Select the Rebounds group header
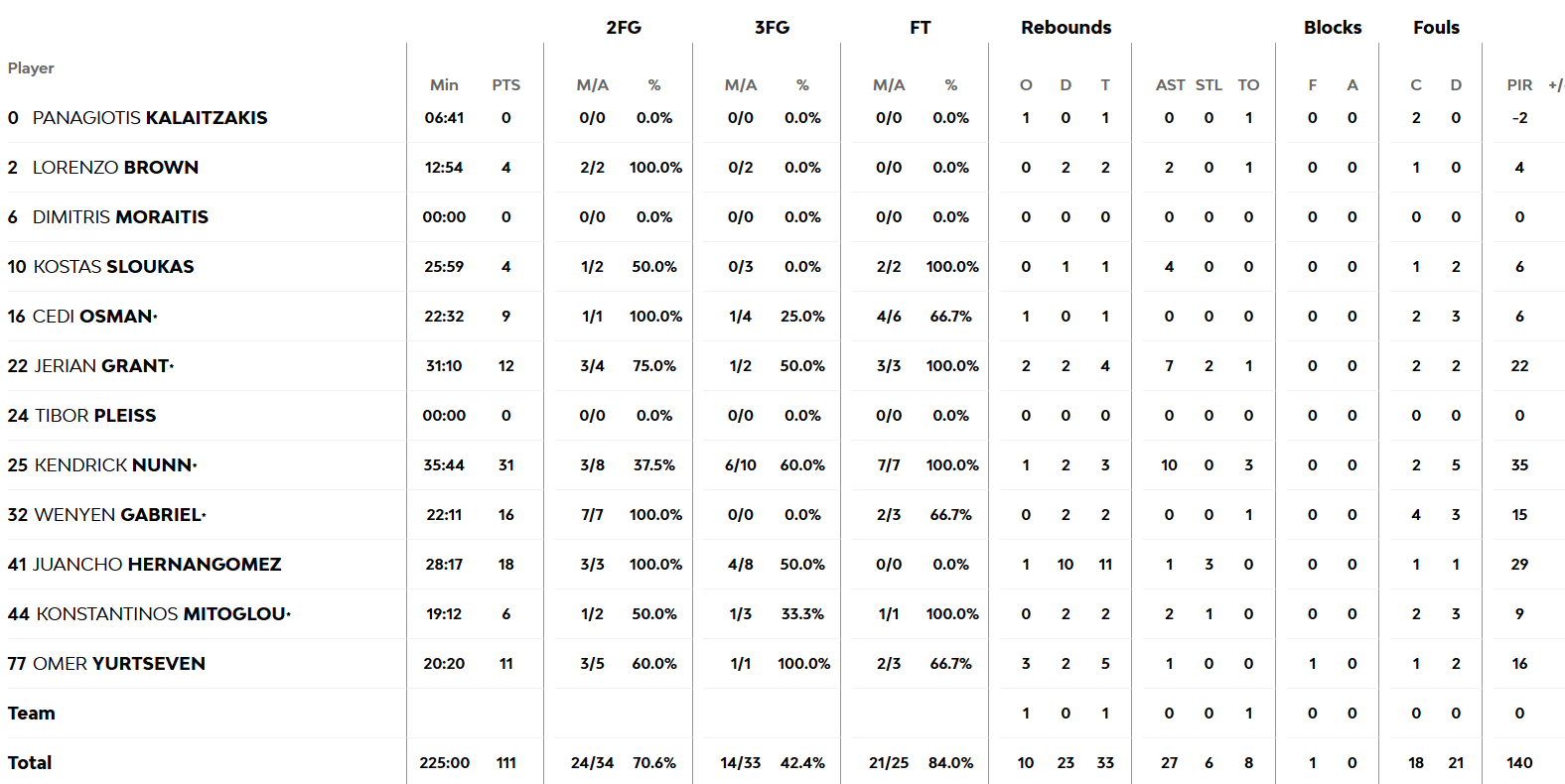This screenshot has height=784, width=1565. coord(1066,28)
